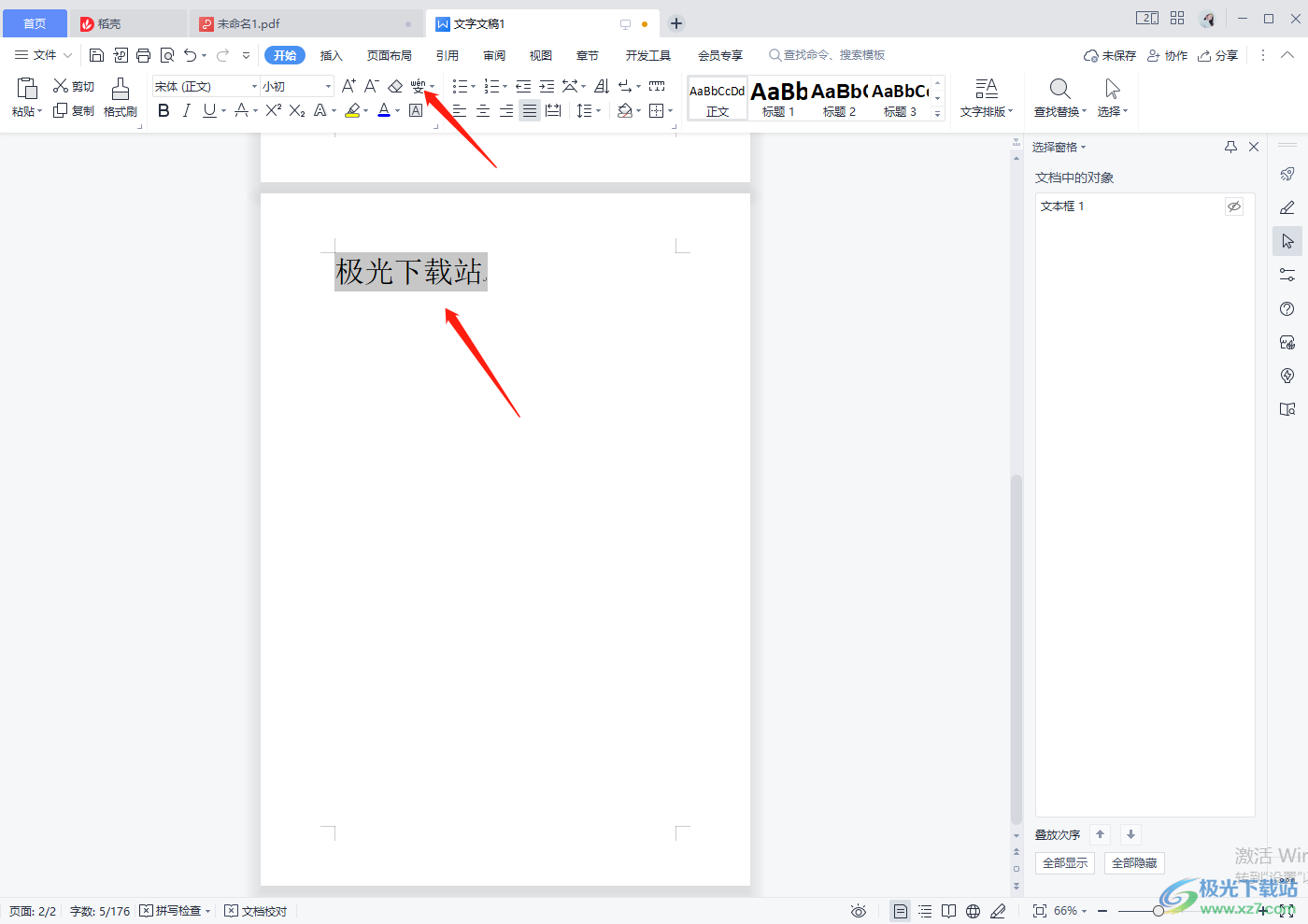Open the 文件 menu dropdown
The image size is (1308, 924).
pos(44,55)
